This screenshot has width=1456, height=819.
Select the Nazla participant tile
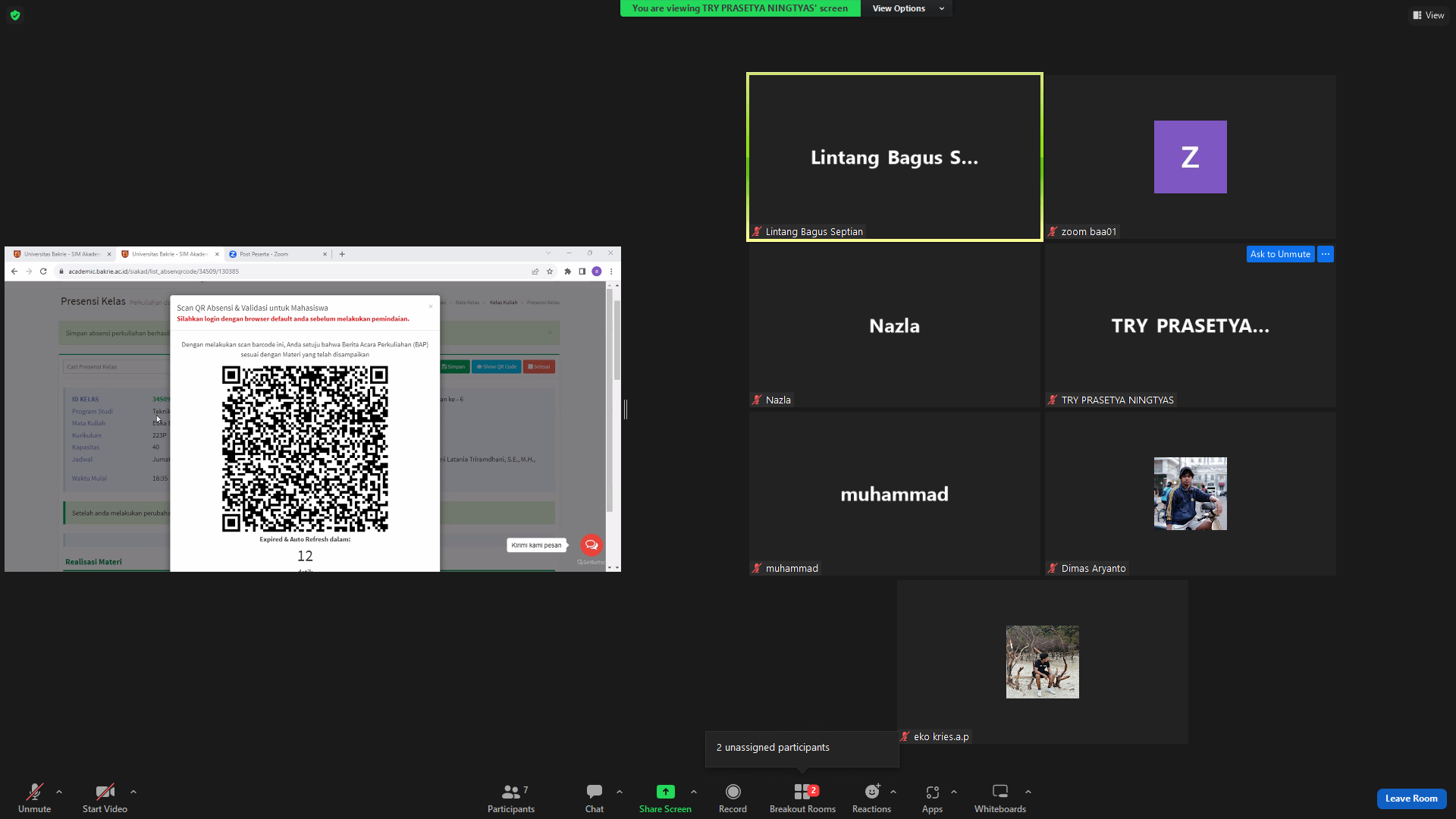click(895, 325)
